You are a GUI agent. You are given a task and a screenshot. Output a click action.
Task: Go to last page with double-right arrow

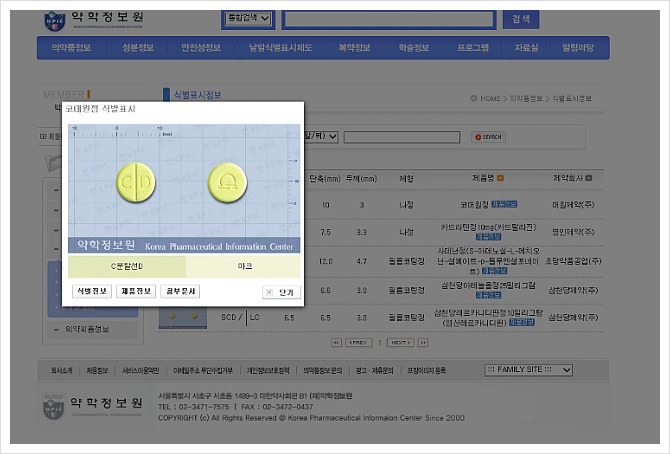(423, 342)
